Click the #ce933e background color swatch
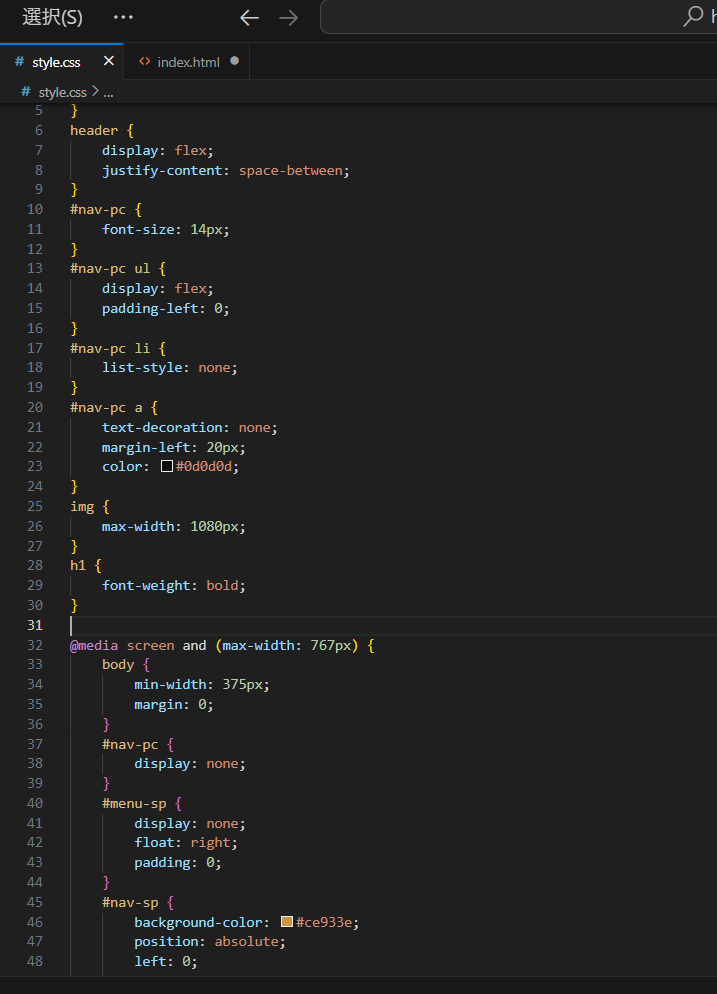This screenshot has height=994, width=717. [x=287, y=922]
